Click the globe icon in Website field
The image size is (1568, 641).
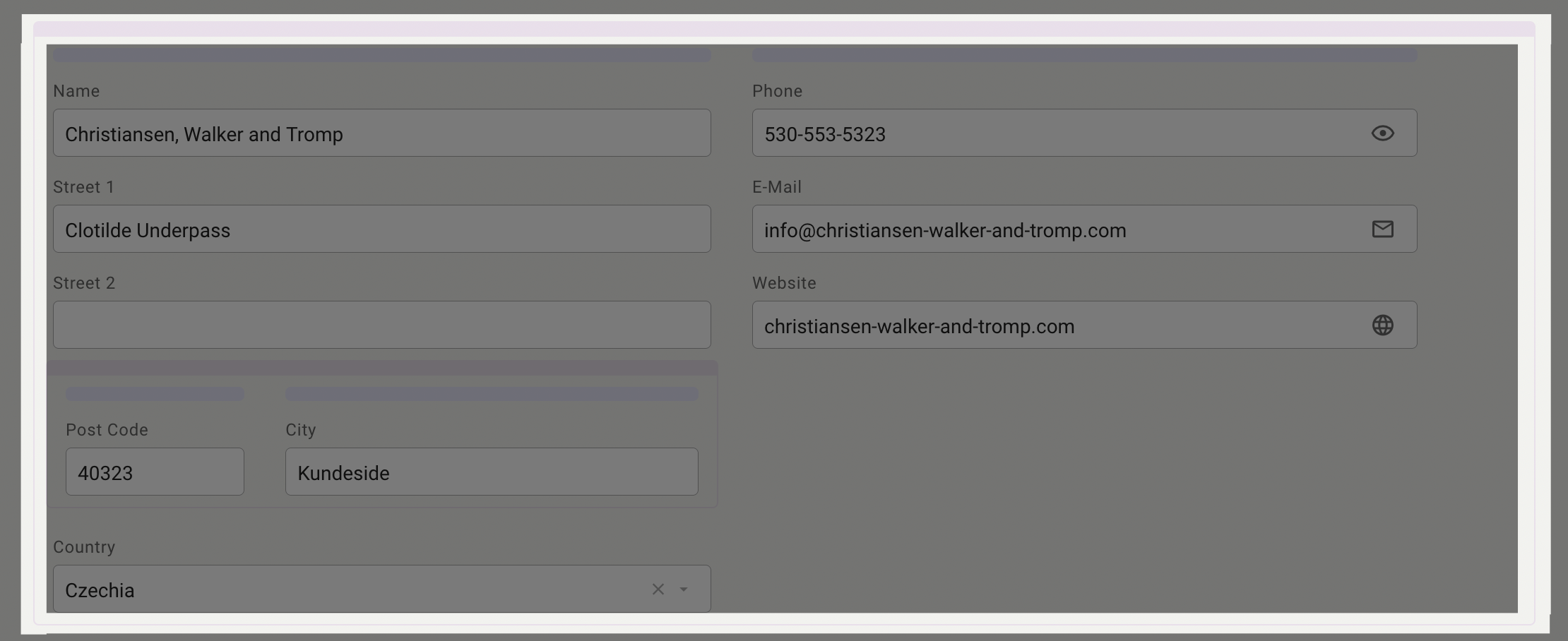point(1382,325)
